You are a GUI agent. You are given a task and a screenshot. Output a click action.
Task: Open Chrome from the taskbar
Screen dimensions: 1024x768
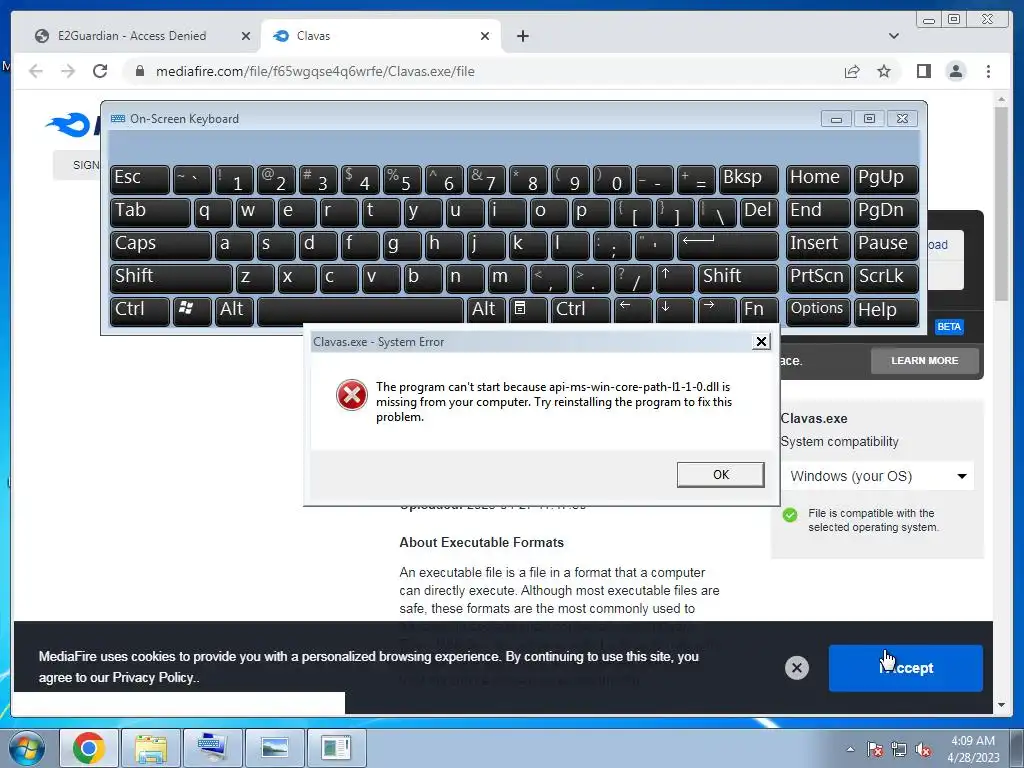click(x=89, y=748)
